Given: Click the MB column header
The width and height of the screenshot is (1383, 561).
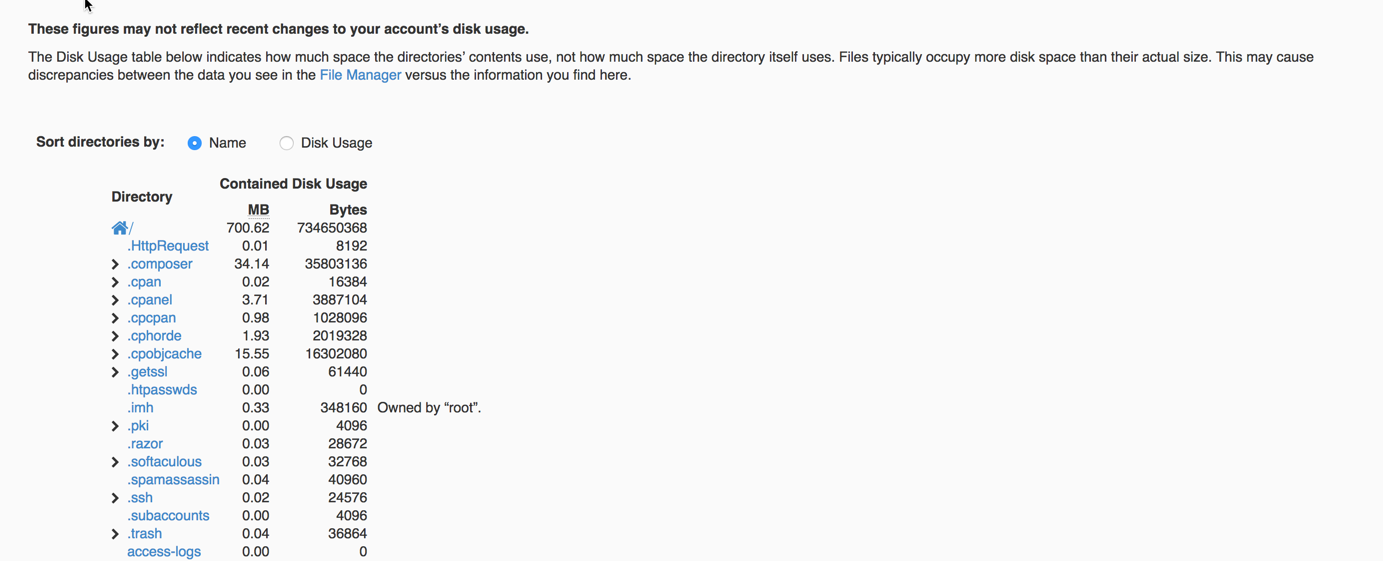Looking at the screenshot, I should (x=258, y=210).
